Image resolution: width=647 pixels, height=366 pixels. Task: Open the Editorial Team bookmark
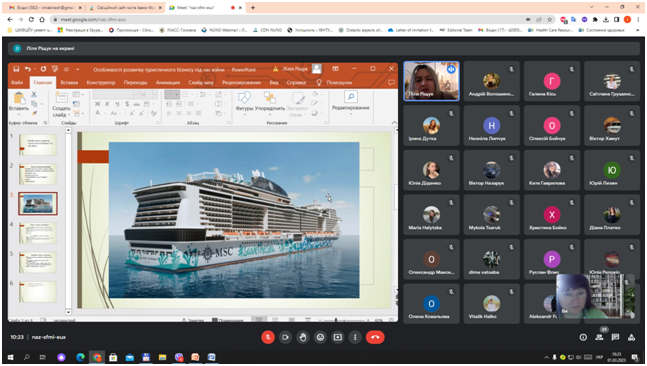(x=456, y=30)
